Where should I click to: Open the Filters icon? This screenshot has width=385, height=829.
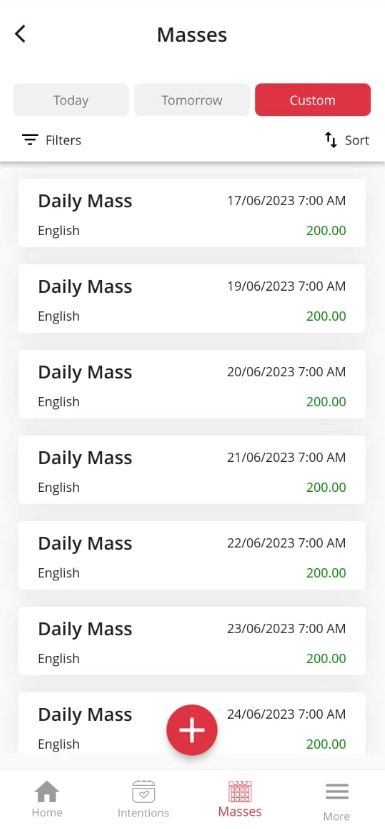[x=30, y=140]
